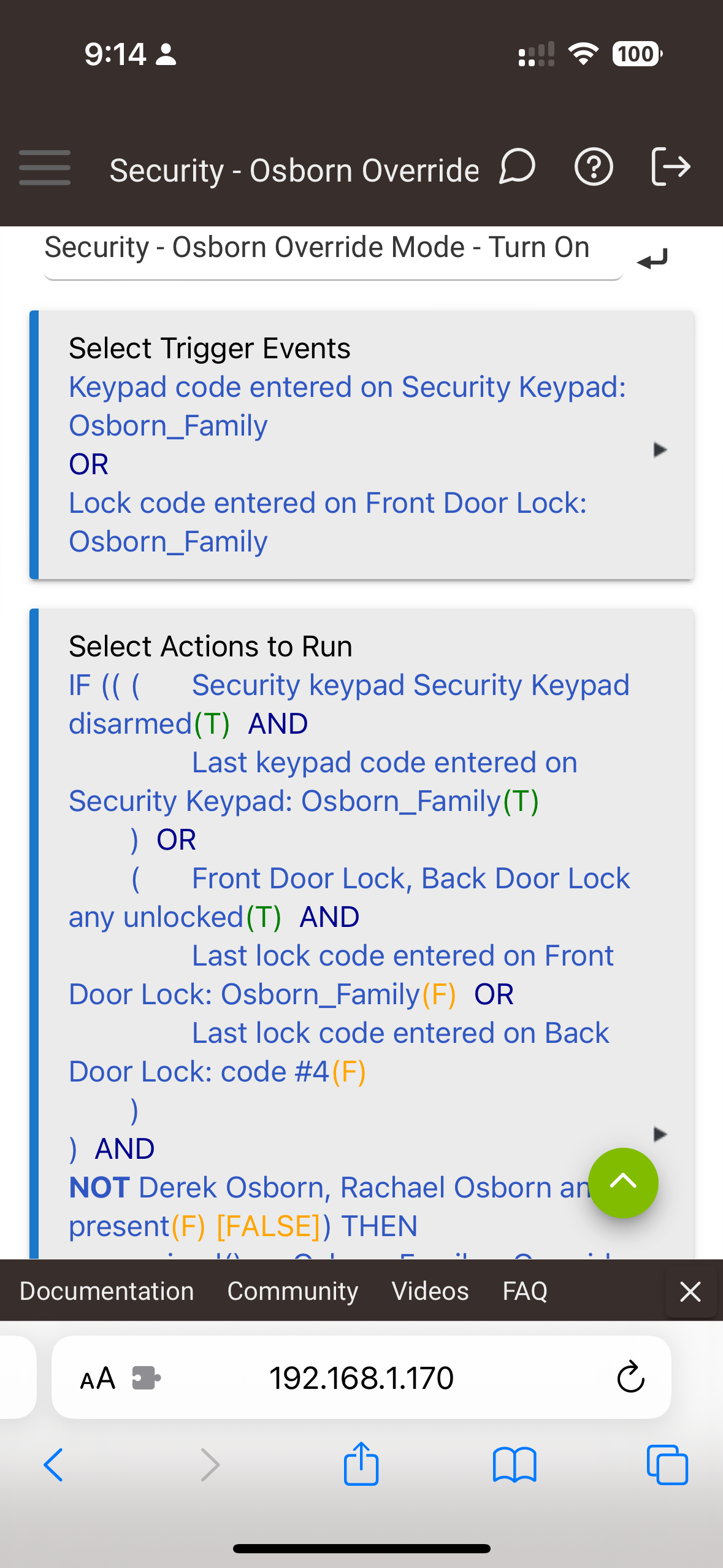Open the Videos link
The height and width of the screenshot is (1568, 723).
pyautogui.click(x=430, y=1291)
